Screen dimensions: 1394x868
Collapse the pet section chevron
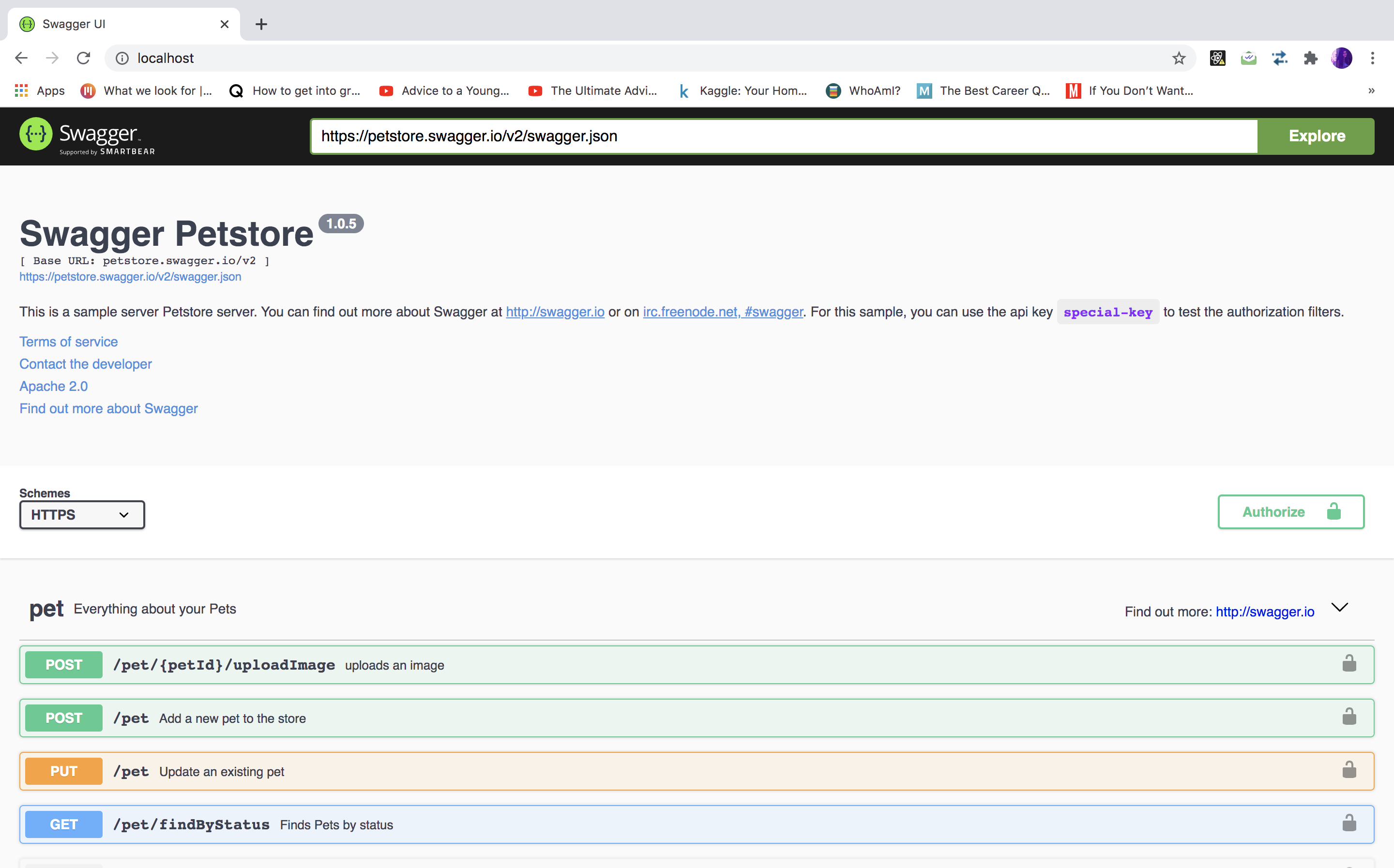[x=1339, y=607]
